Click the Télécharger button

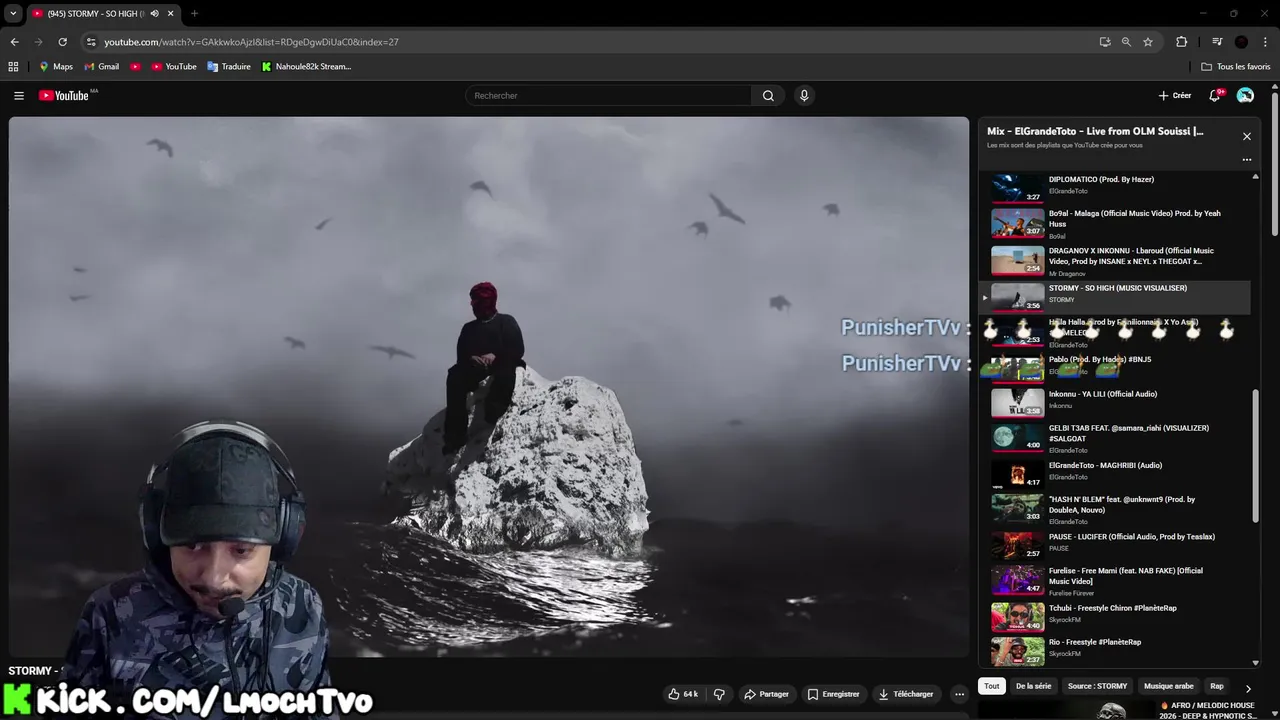(906, 694)
